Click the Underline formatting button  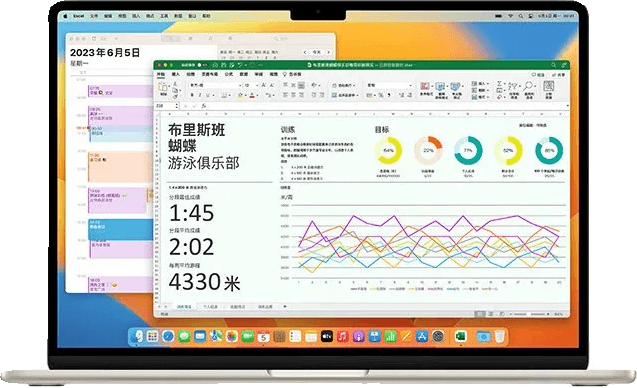coord(208,95)
